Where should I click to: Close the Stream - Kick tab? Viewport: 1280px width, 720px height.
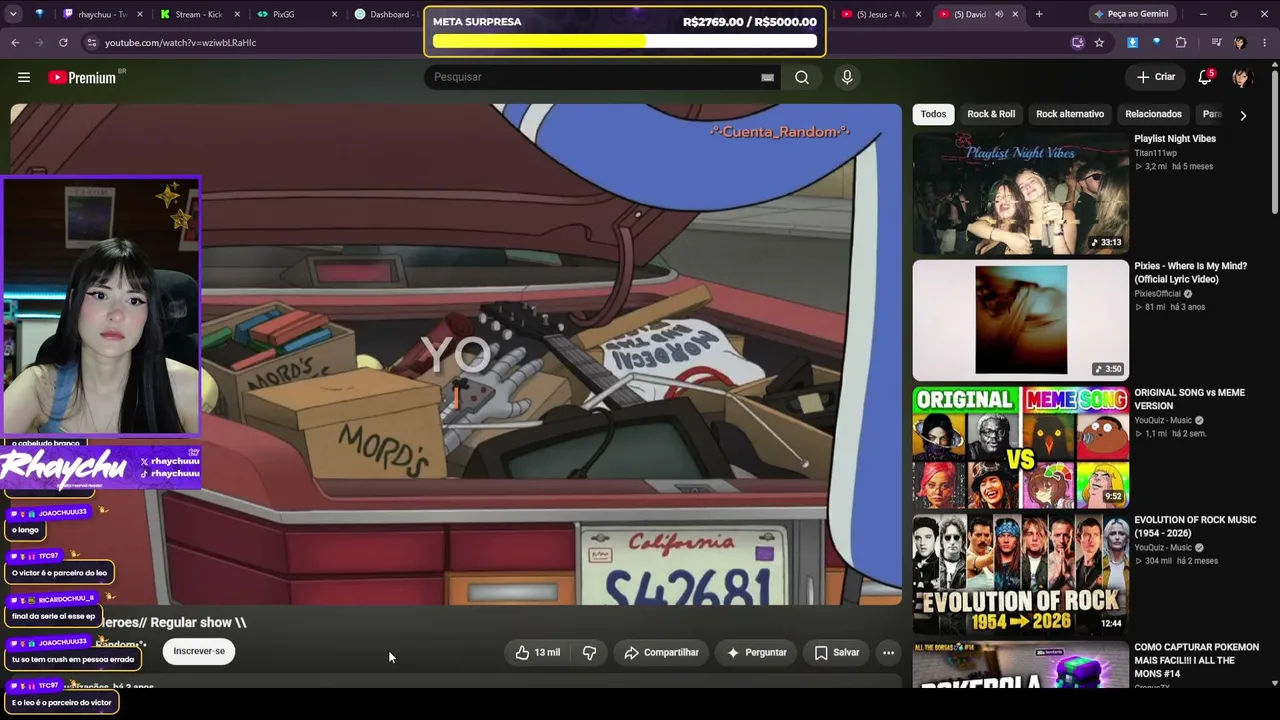tap(236, 14)
